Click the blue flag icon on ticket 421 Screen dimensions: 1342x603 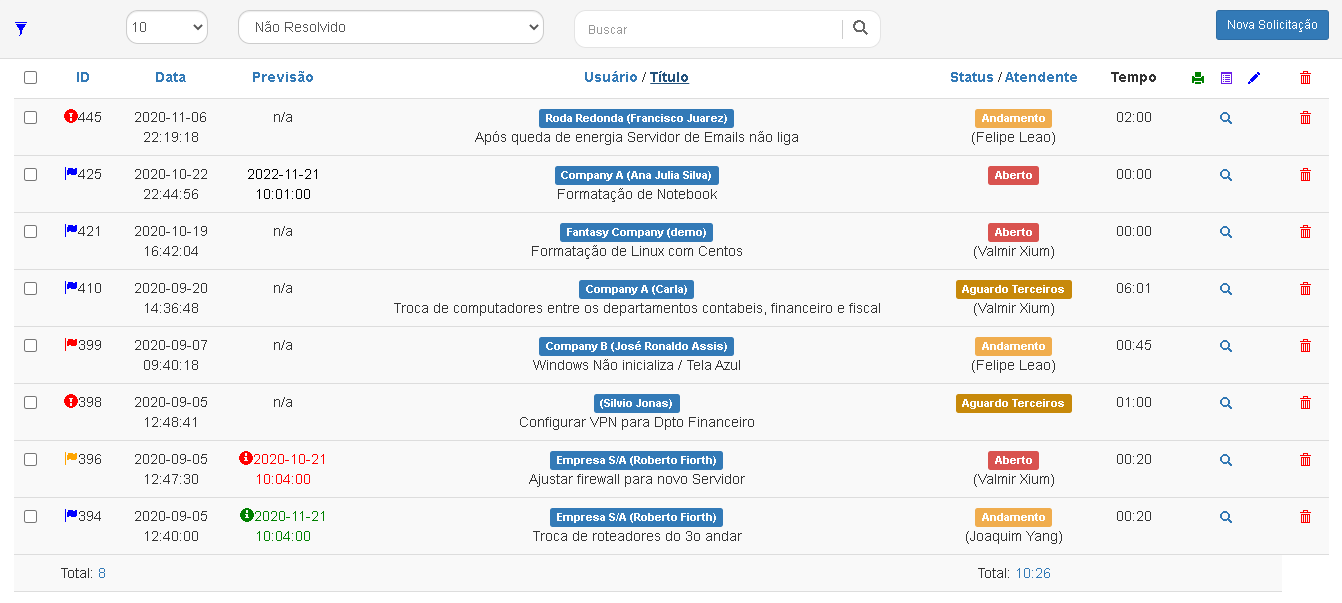pyautogui.click(x=69, y=231)
